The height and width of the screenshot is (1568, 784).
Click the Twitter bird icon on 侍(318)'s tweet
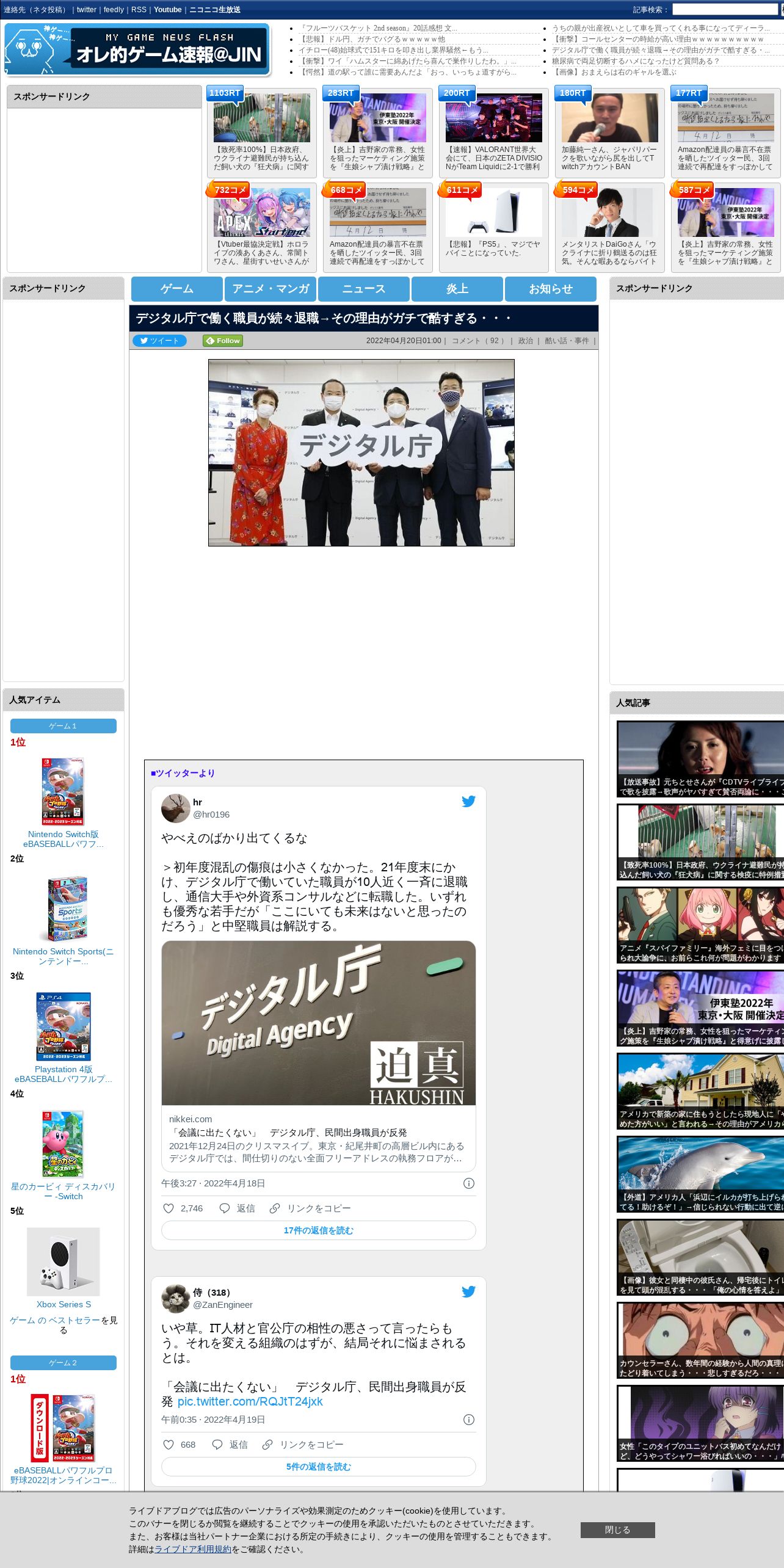(x=468, y=1292)
